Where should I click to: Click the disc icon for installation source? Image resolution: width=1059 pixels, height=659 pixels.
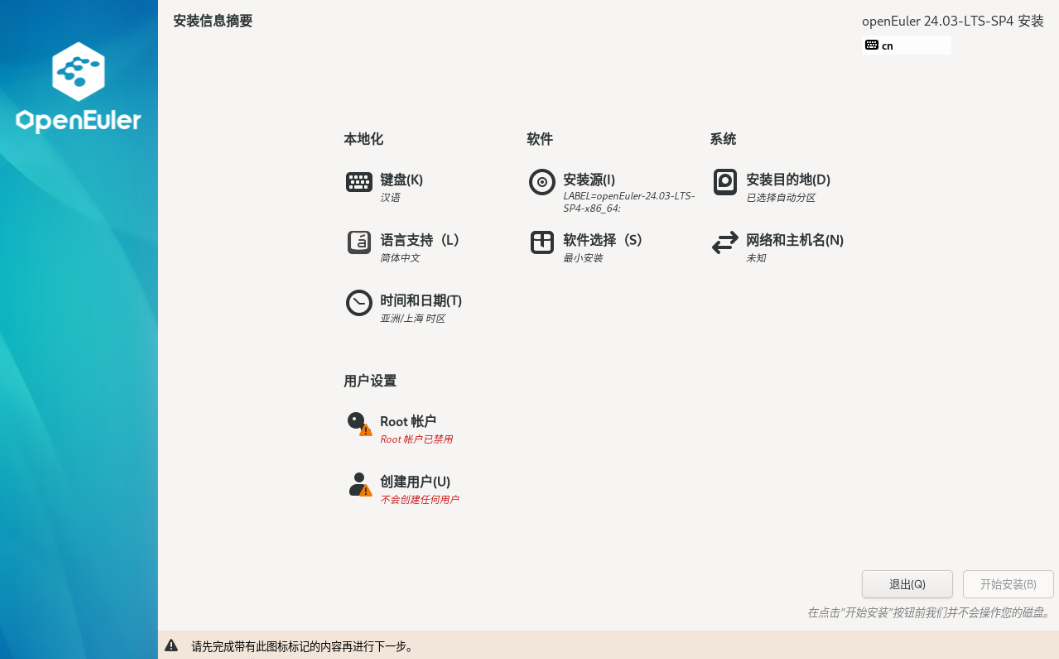[542, 182]
